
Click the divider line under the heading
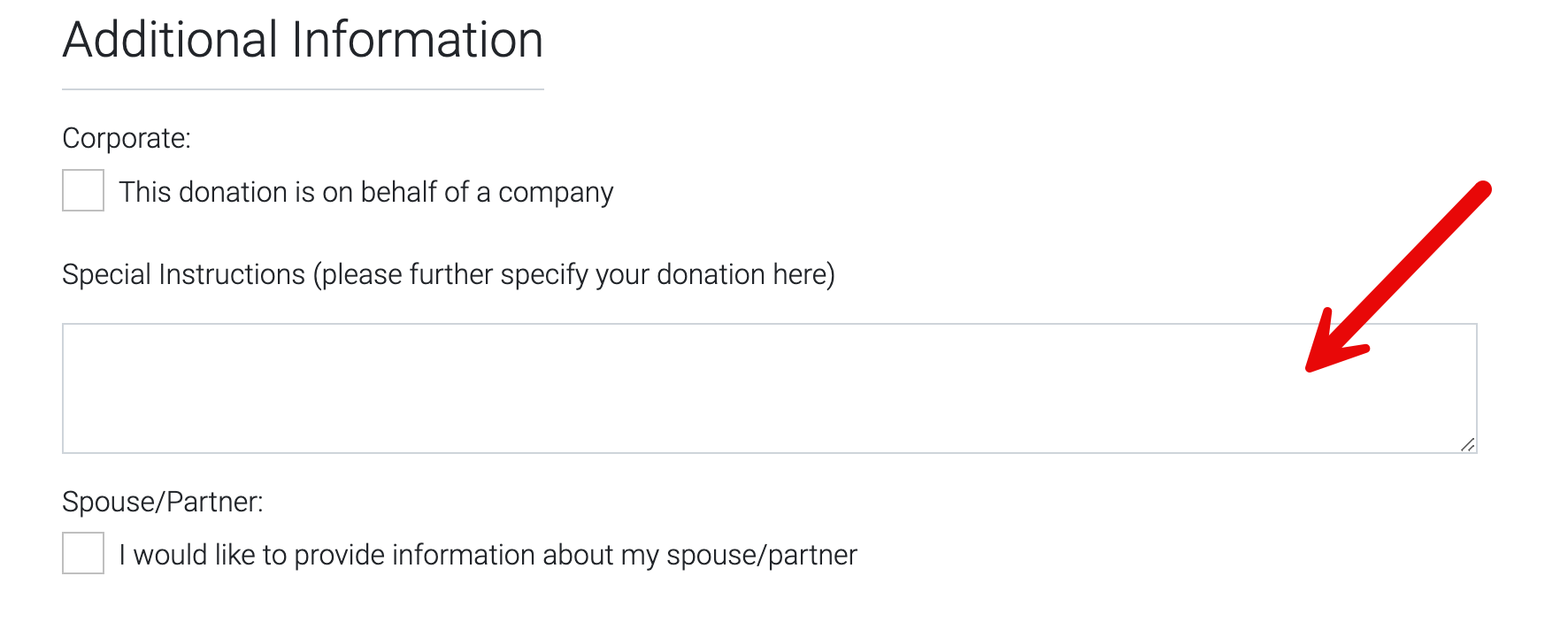303,89
